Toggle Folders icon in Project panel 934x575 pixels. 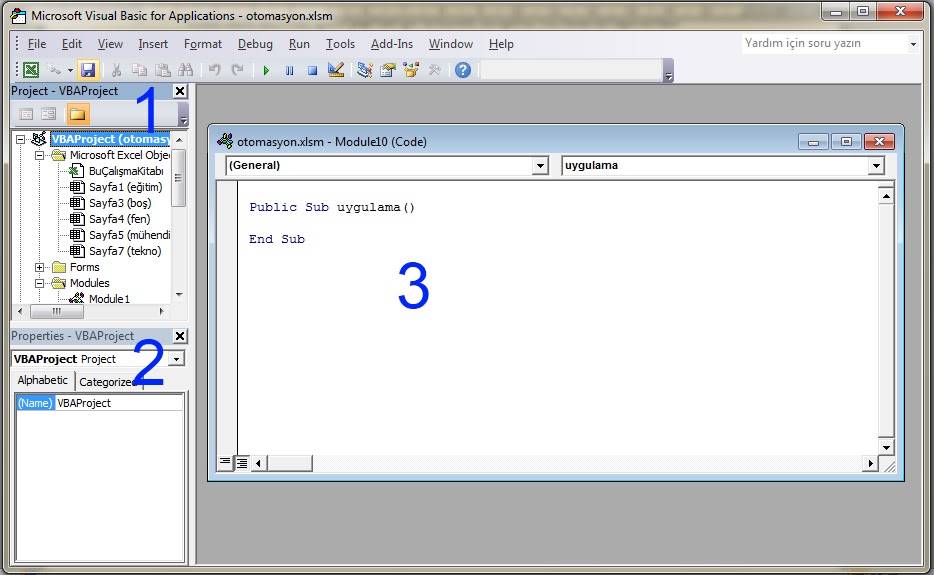77,114
